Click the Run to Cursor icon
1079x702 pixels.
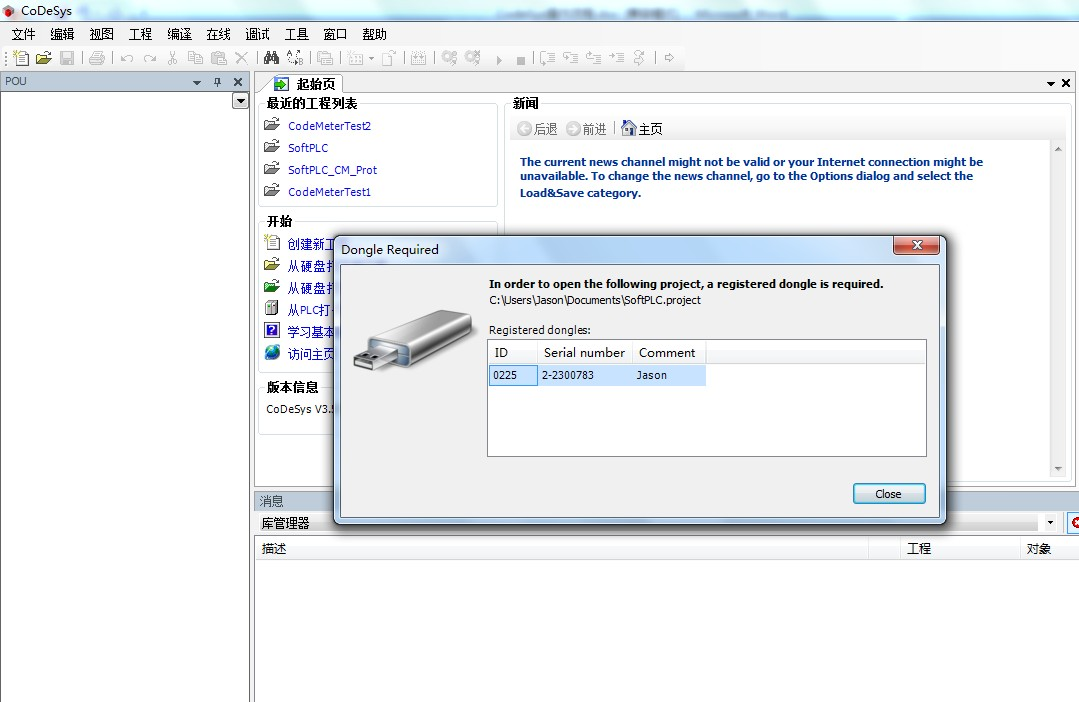click(x=617, y=58)
